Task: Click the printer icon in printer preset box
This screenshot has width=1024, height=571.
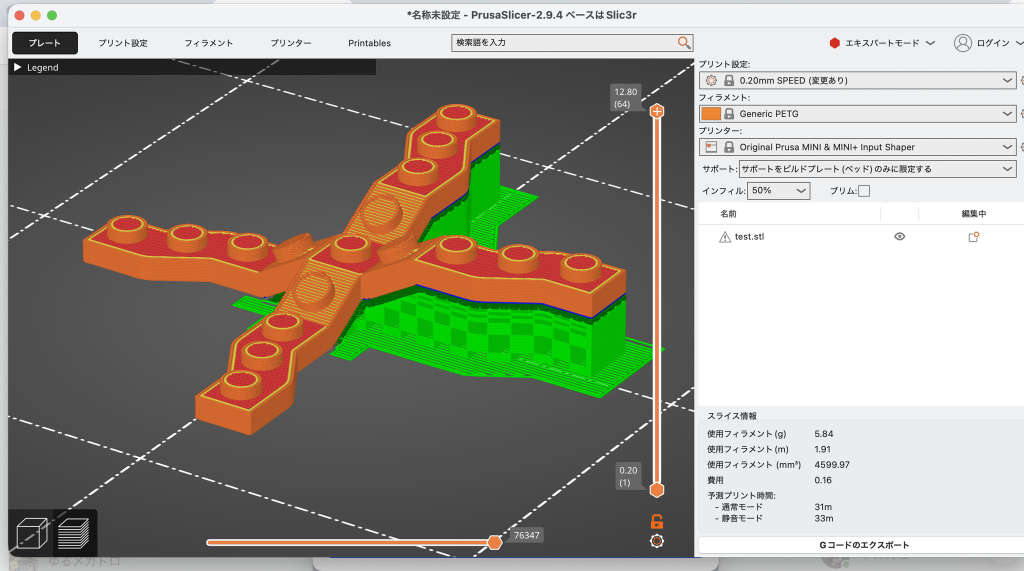Action: [711, 147]
